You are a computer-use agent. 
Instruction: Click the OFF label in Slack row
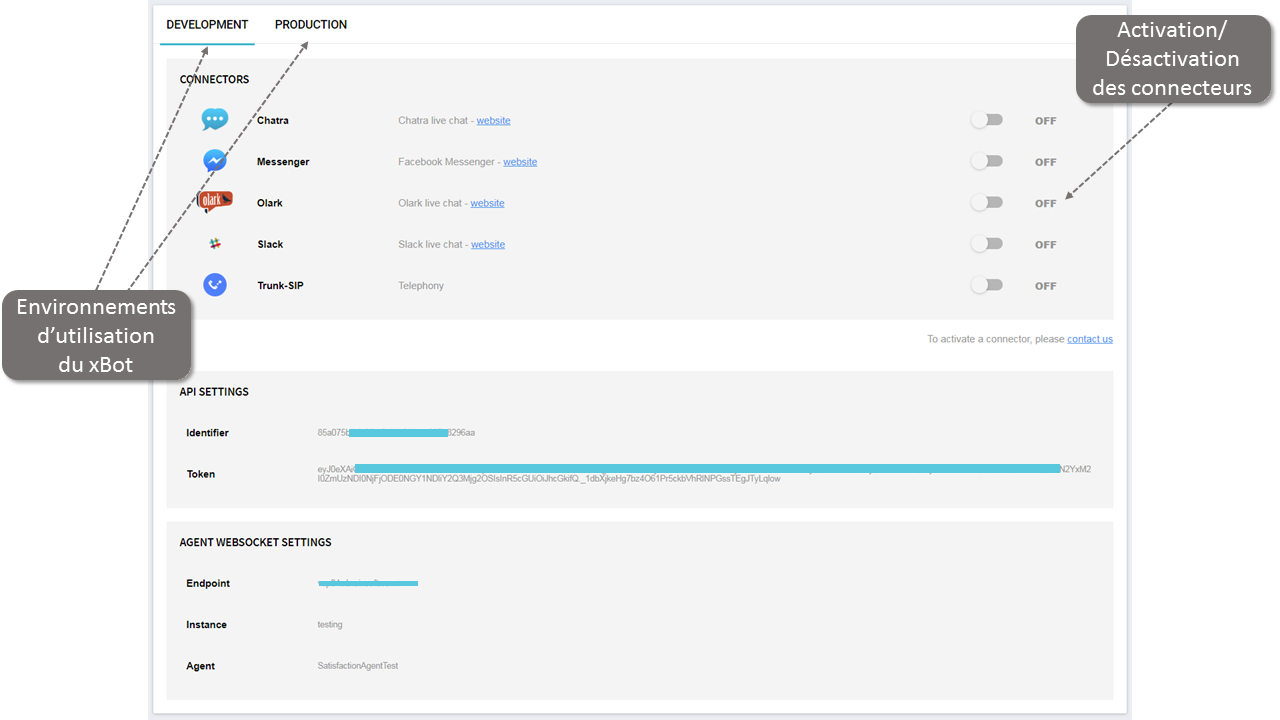pyautogui.click(x=1045, y=245)
